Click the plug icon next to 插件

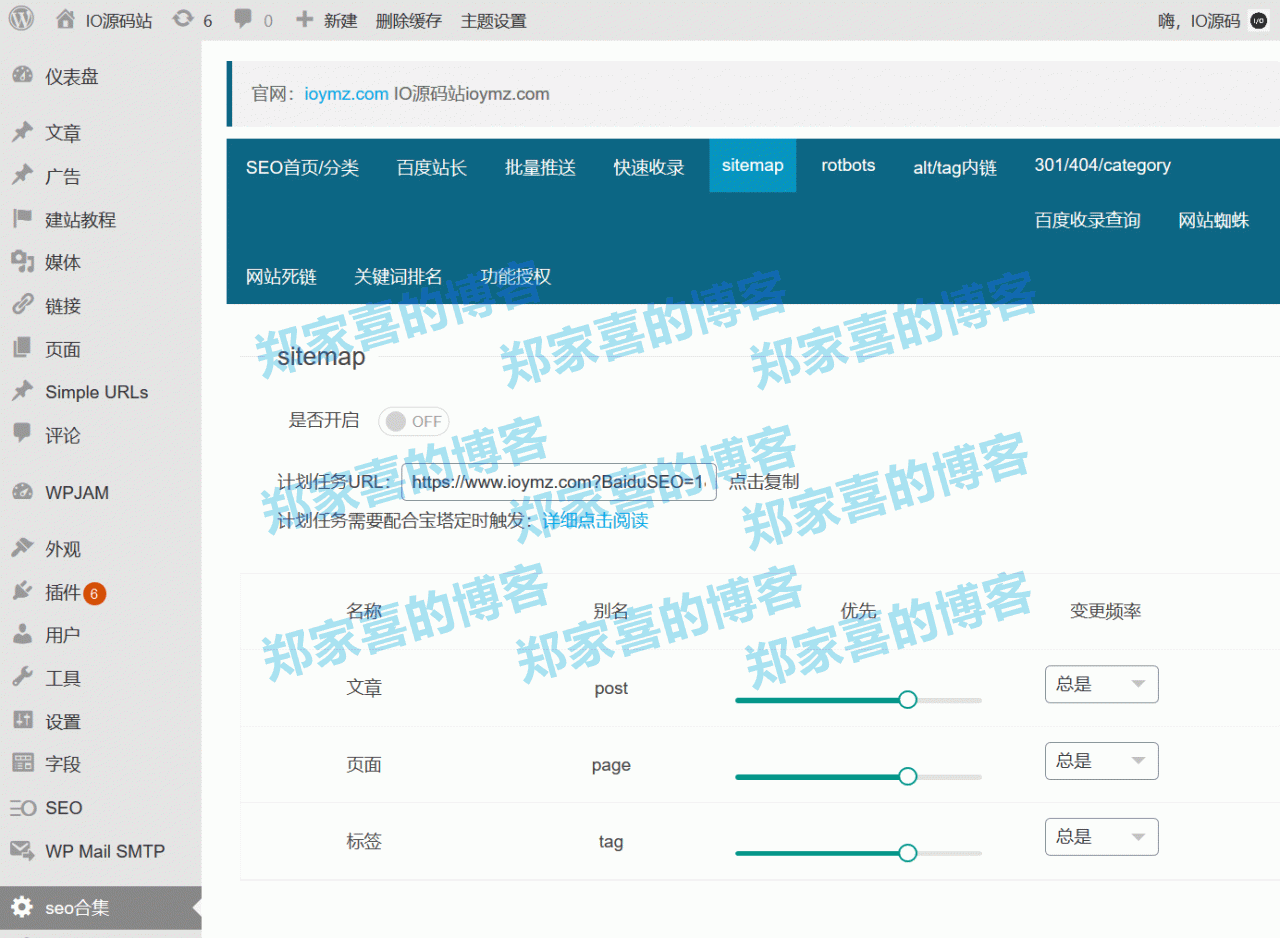coord(22,592)
